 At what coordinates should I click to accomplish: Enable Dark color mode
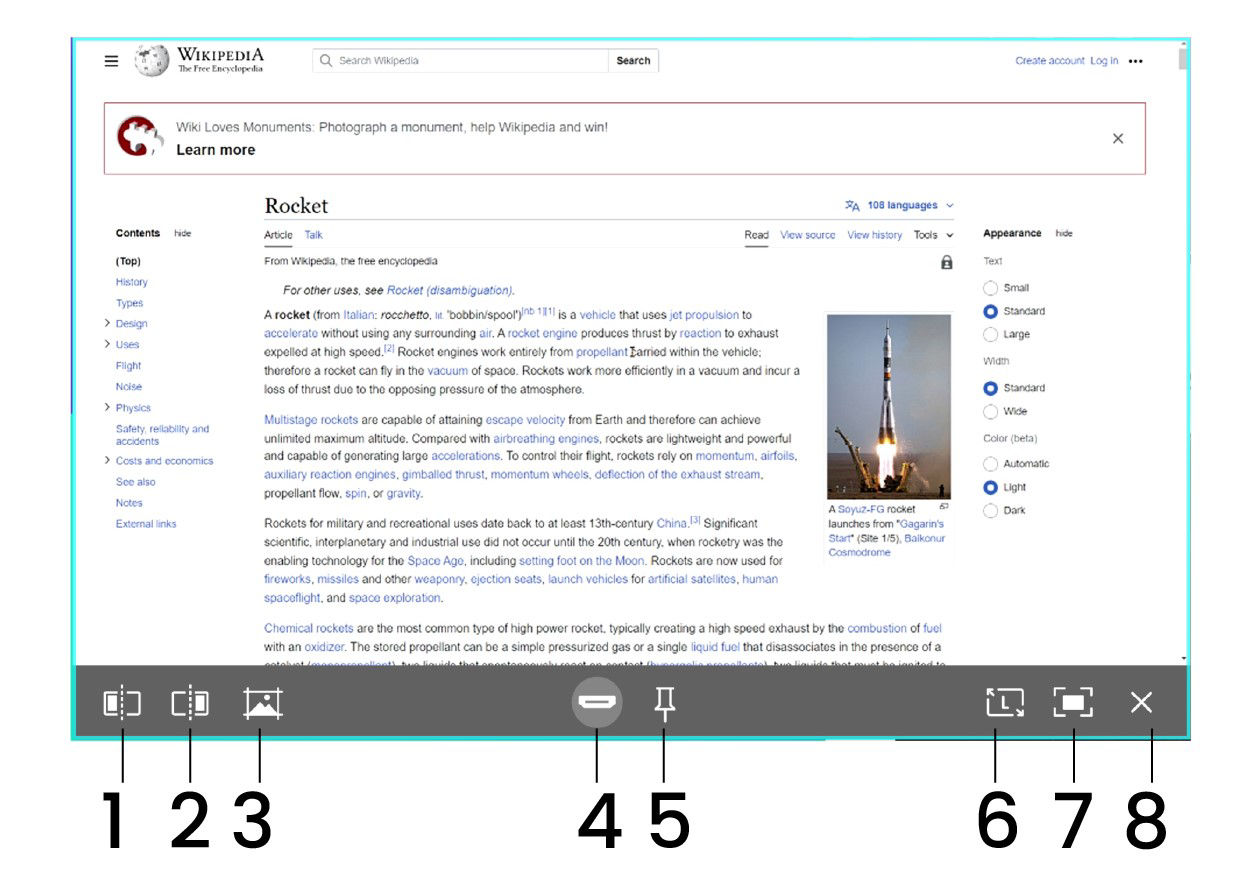click(991, 511)
